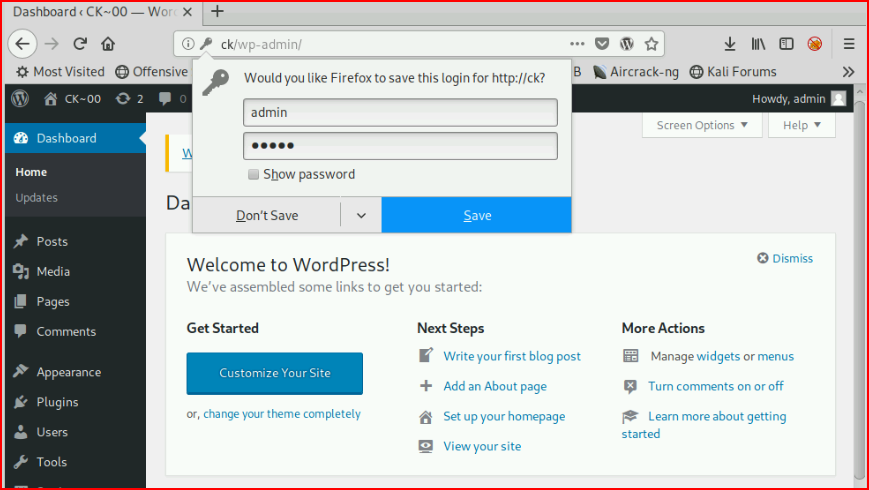The width and height of the screenshot is (869, 490).
Task: Open Updates submenu item
Action: (37, 197)
